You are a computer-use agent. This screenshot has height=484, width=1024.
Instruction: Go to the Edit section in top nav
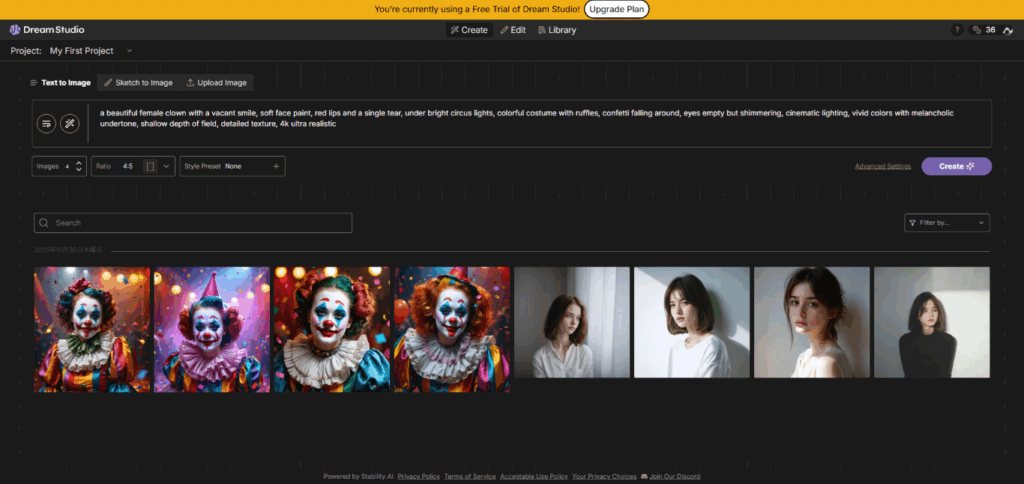point(513,30)
